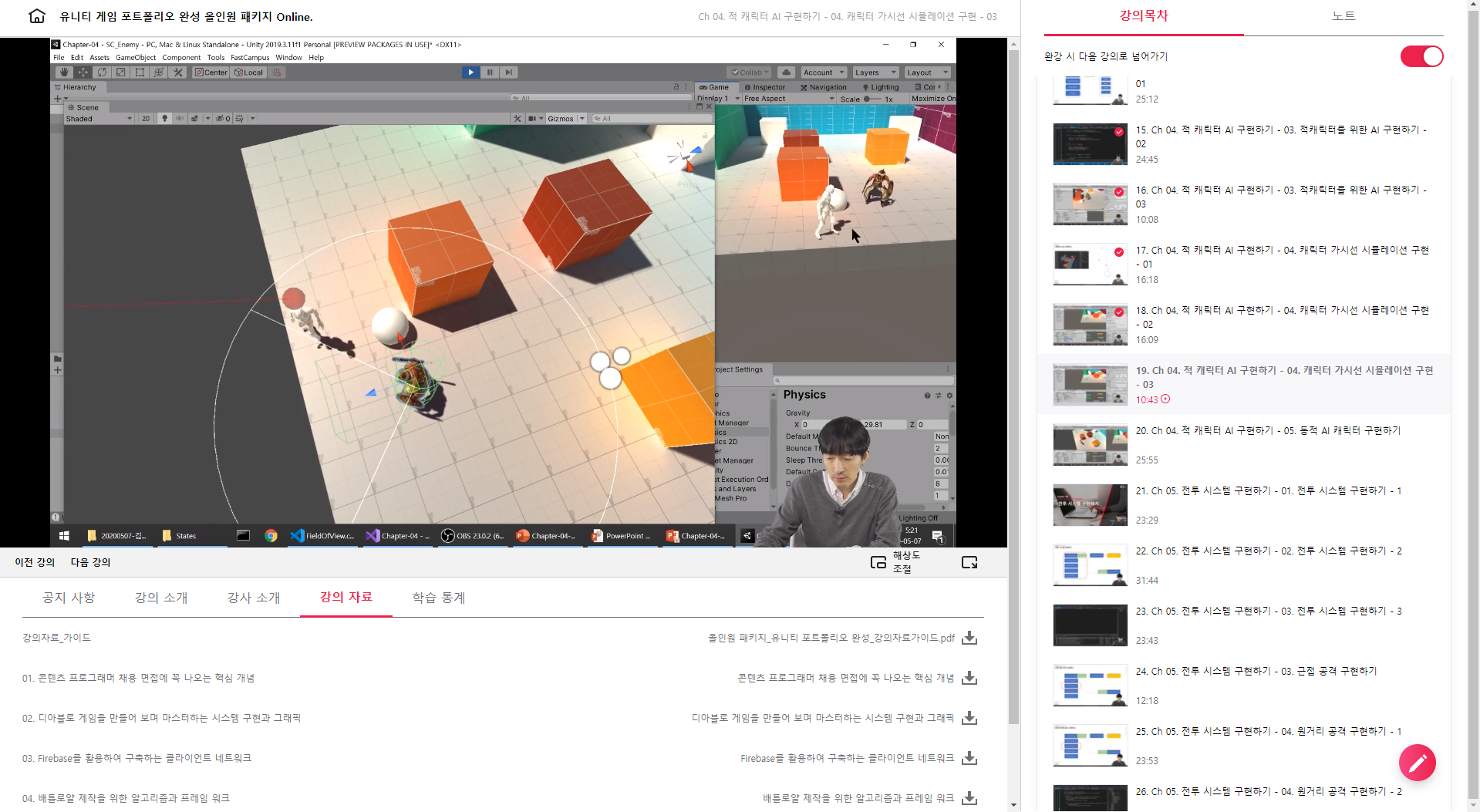Image resolution: width=1480 pixels, height=812 pixels.
Task: Toggle Scene view effects icon
Action: pos(195,119)
